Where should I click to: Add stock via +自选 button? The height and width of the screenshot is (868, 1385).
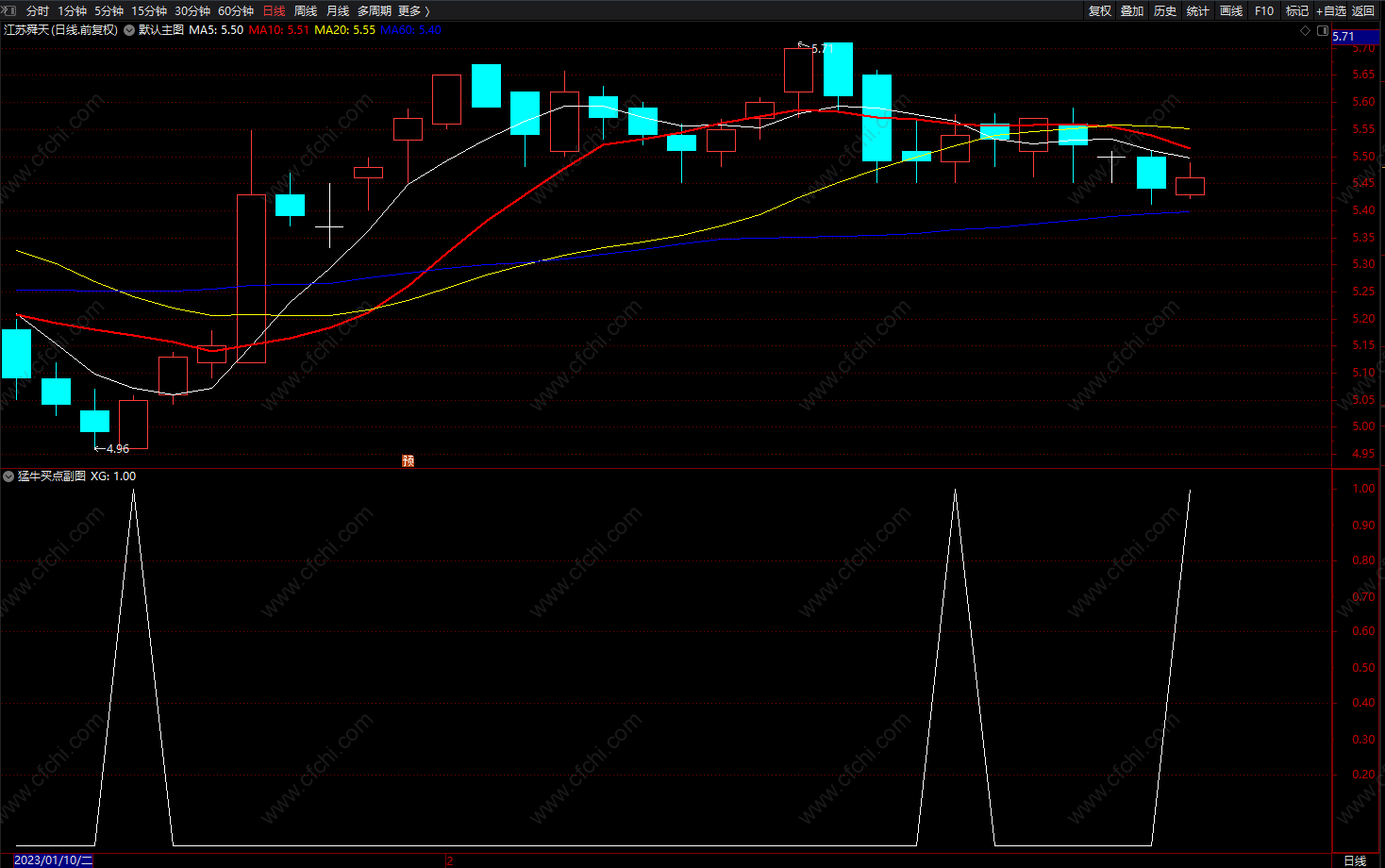(1331, 11)
